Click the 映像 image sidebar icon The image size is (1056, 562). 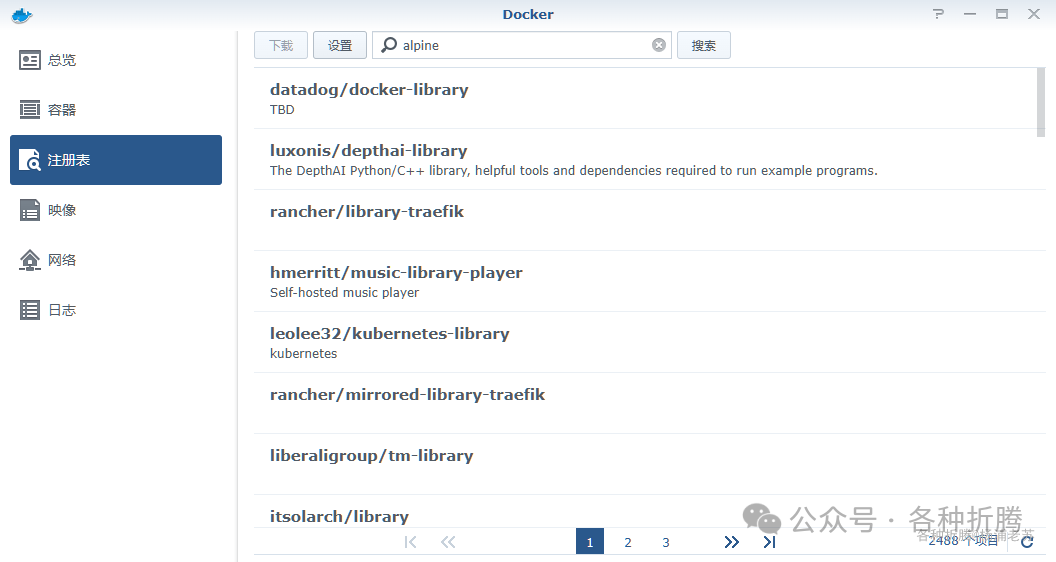[30, 210]
